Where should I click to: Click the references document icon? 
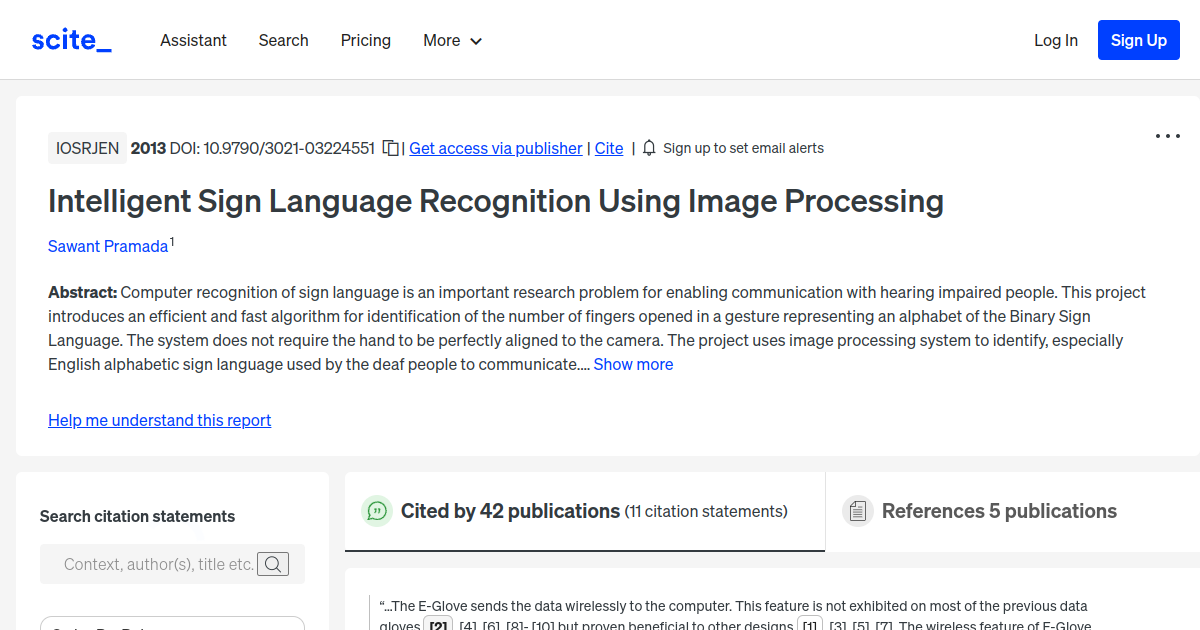pos(858,510)
